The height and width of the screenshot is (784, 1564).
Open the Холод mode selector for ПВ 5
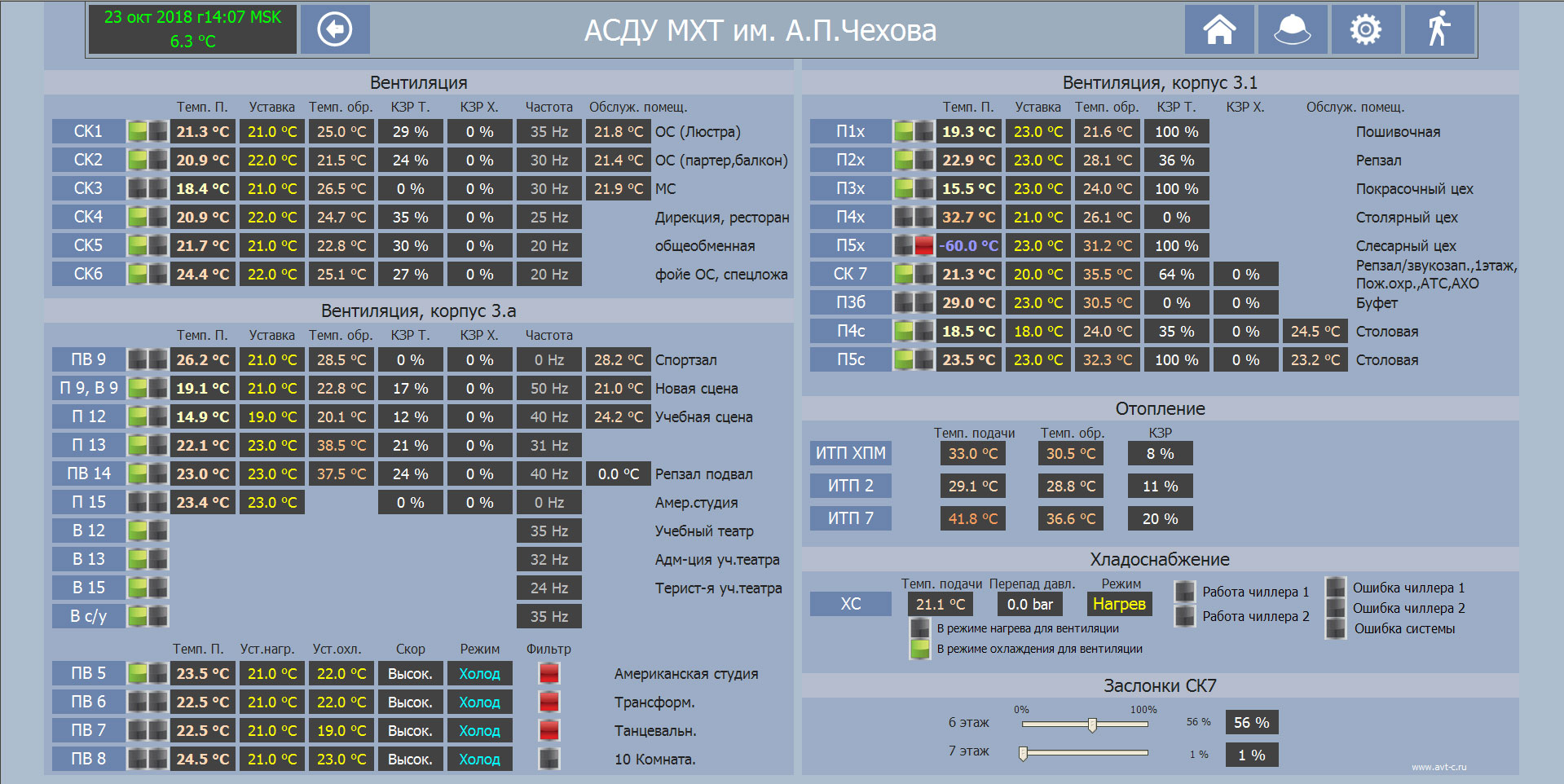coord(479,673)
